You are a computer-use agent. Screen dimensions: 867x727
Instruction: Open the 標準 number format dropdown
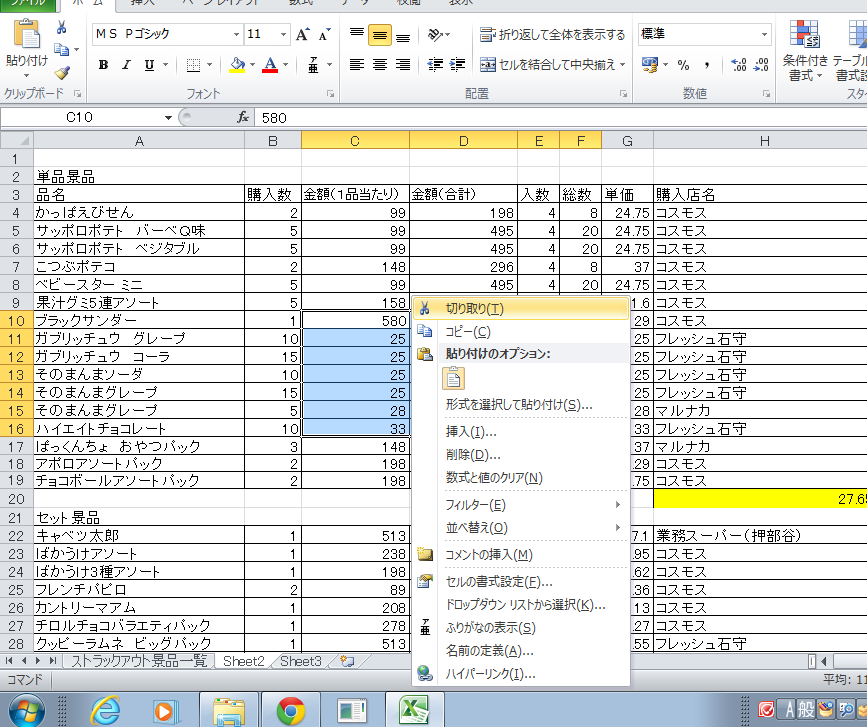click(x=765, y=34)
